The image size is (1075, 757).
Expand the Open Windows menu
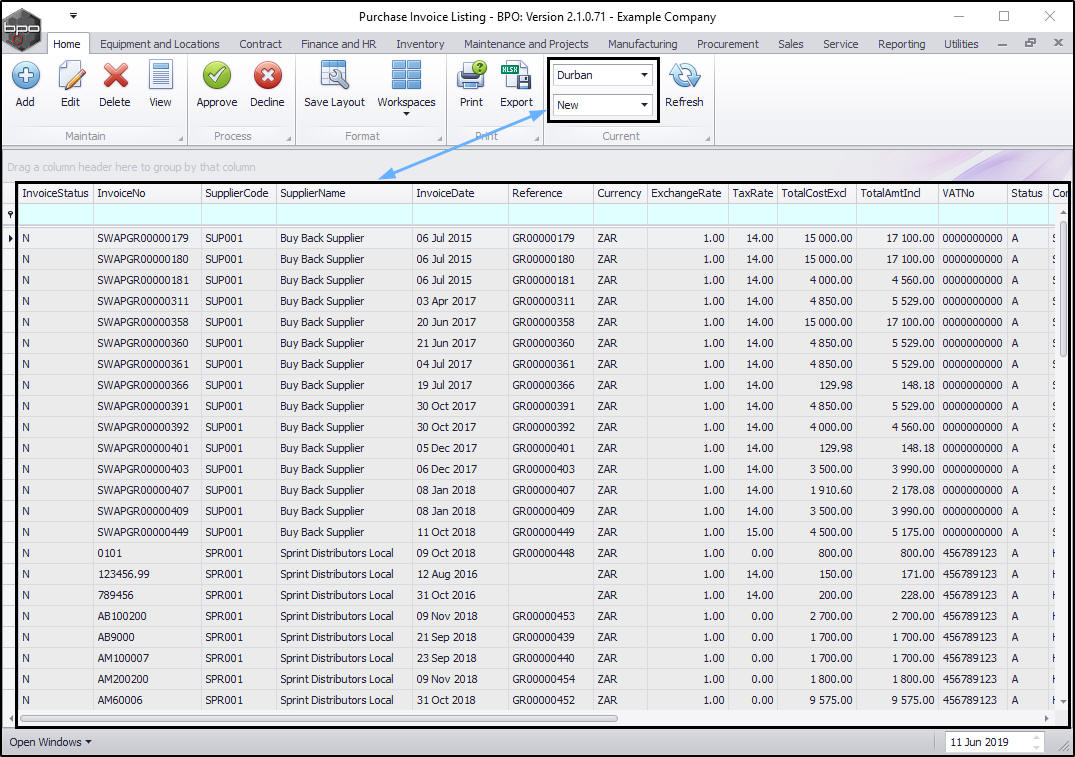pos(50,742)
